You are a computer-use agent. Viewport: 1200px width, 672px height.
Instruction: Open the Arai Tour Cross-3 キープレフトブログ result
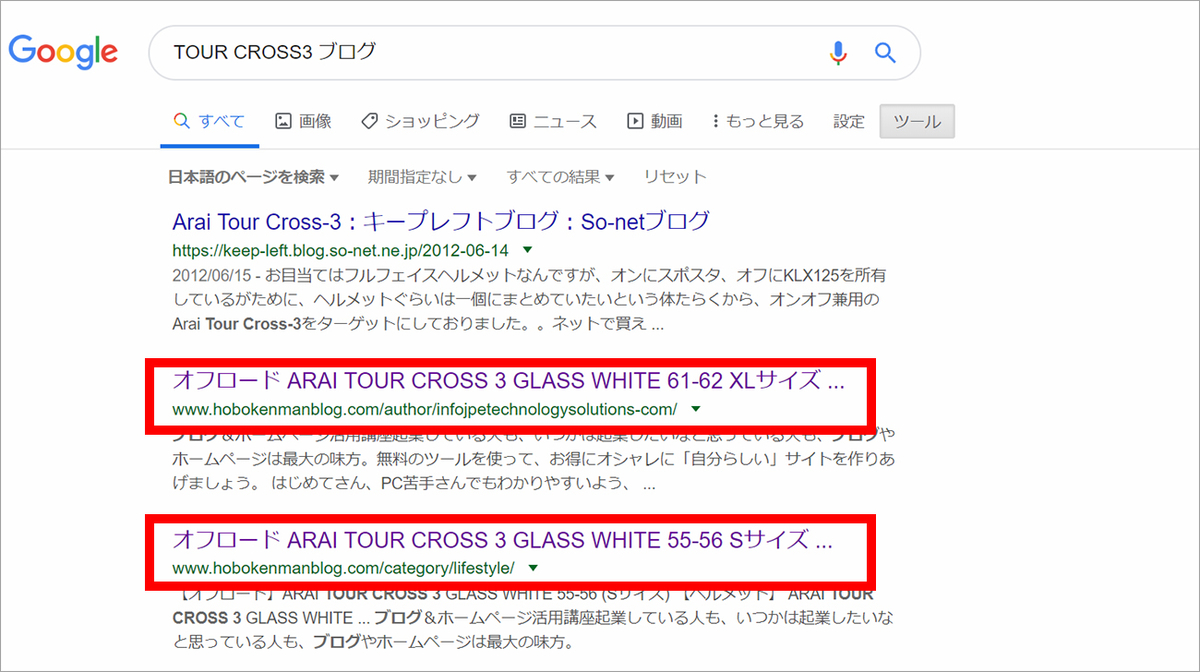(x=441, y=221)
